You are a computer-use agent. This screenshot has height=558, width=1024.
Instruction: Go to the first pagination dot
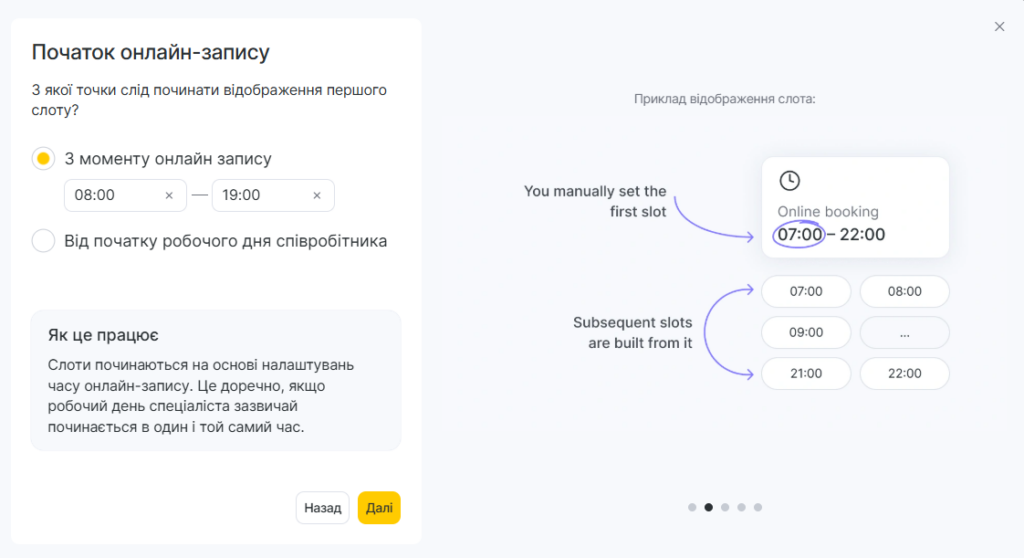(692, 507)
